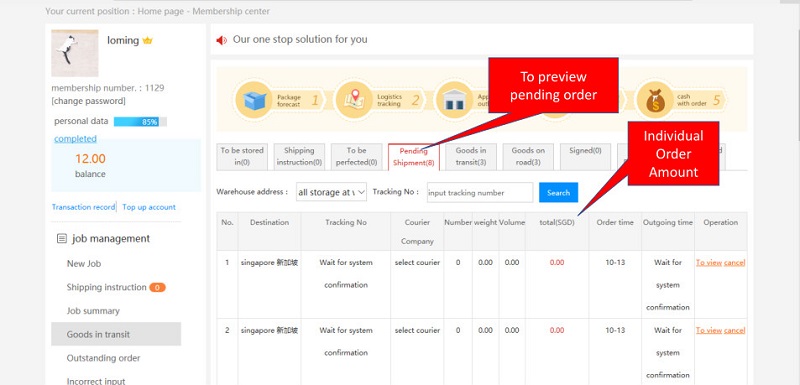The height and width of the screenshot is (385, 800).
Task: Click the crown icon beside loming
Action: (147, 40)
